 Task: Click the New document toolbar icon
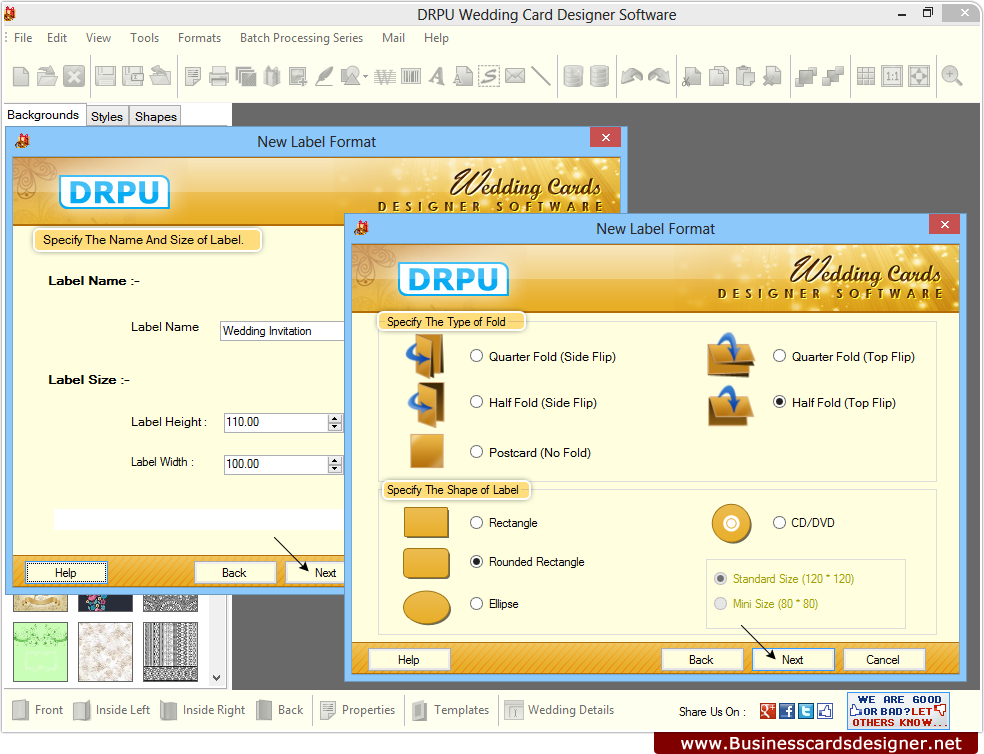click(21, 77)
